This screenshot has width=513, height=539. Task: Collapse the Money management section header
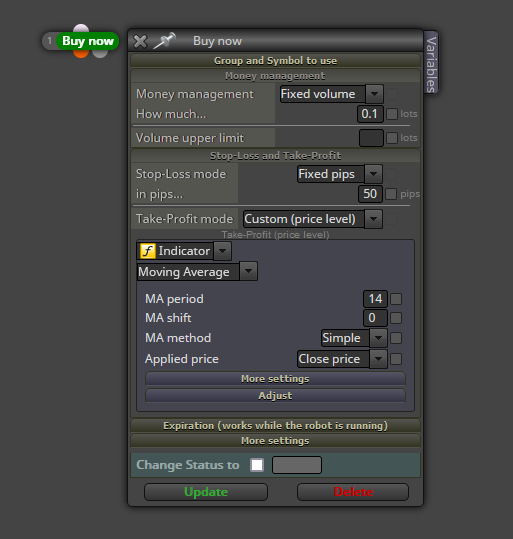pyautogui.click(x=275, y=76)
